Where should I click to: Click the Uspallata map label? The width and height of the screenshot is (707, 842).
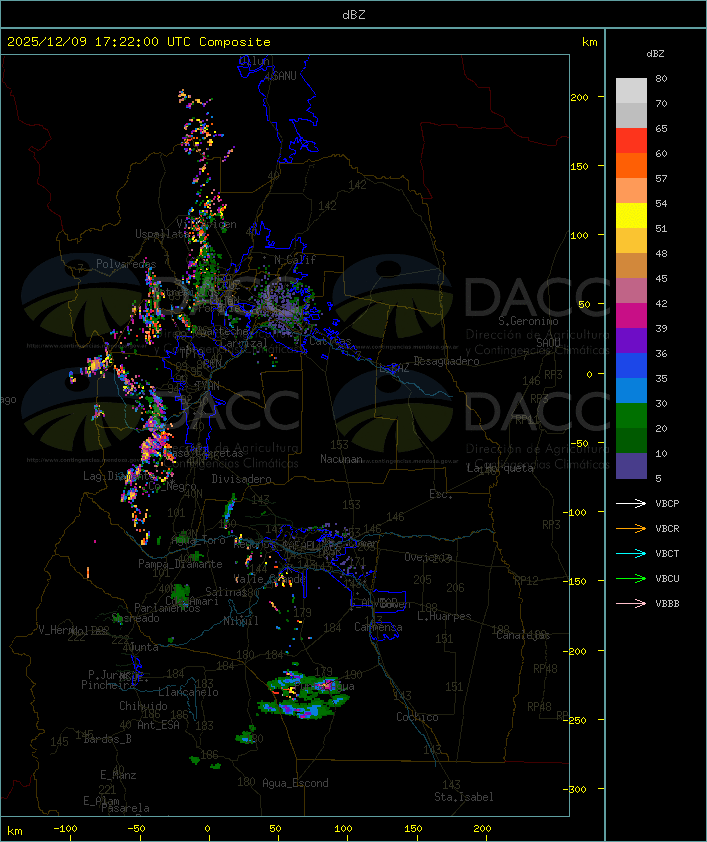[162, 234]
